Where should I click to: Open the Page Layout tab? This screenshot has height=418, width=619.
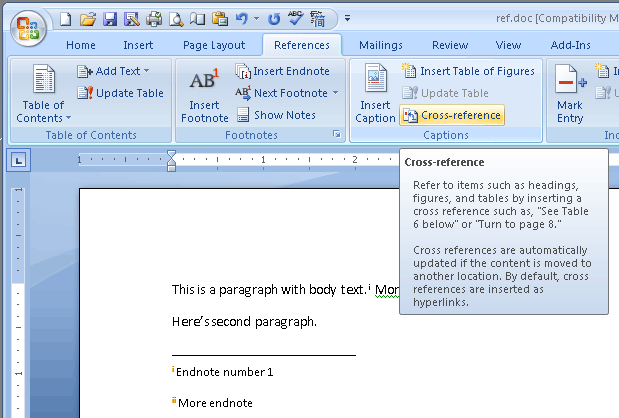click(x=214, y=45)
